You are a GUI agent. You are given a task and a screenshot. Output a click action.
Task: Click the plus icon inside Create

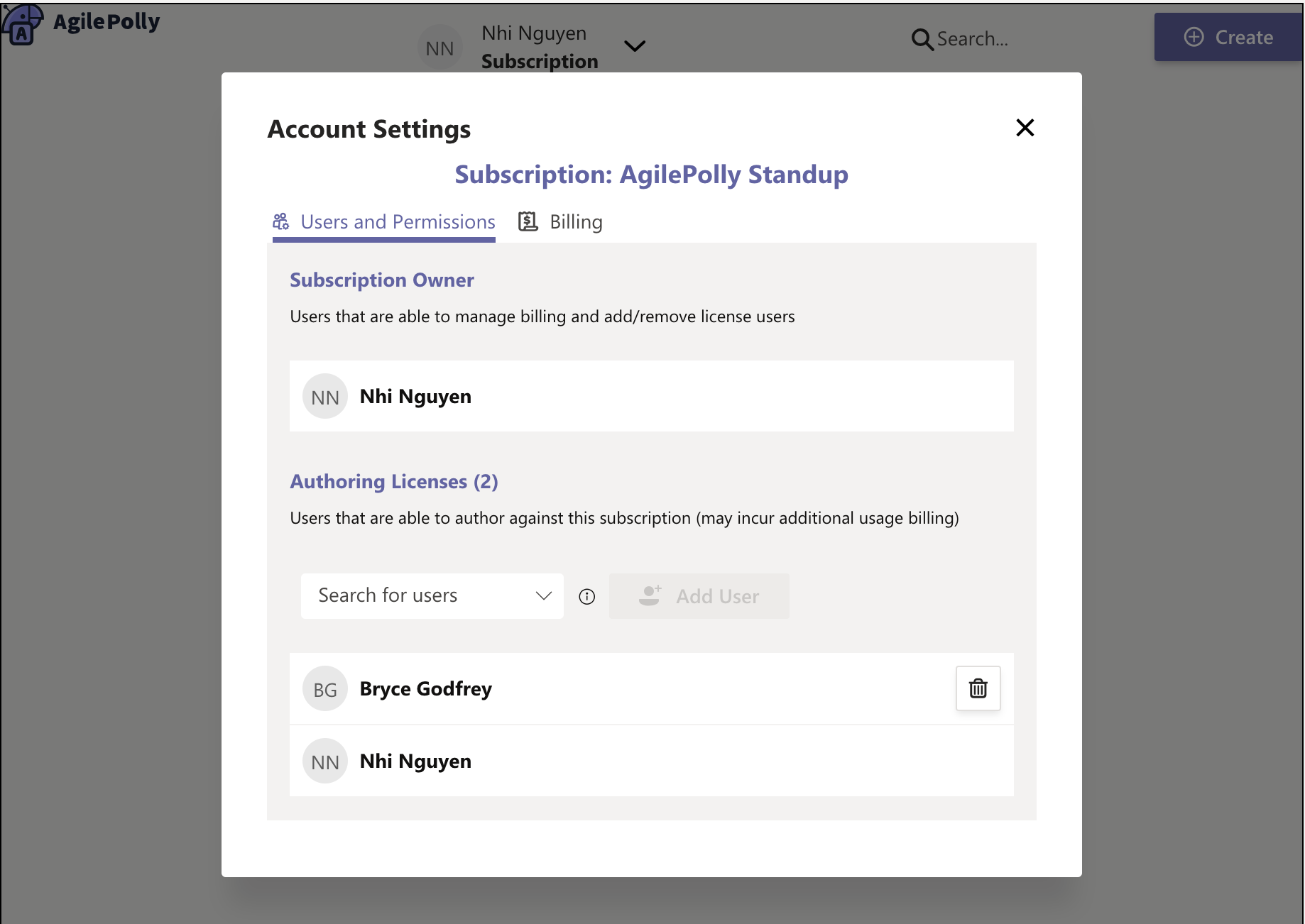(x=1194, y=37)
